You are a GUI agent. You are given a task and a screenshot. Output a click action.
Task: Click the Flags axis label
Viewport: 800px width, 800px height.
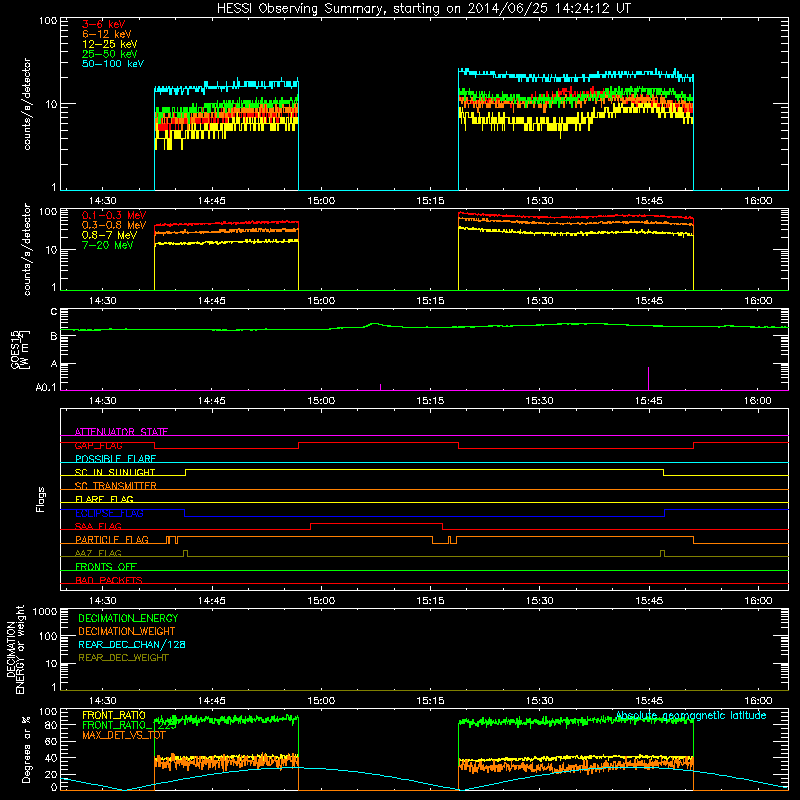point(41,499)
